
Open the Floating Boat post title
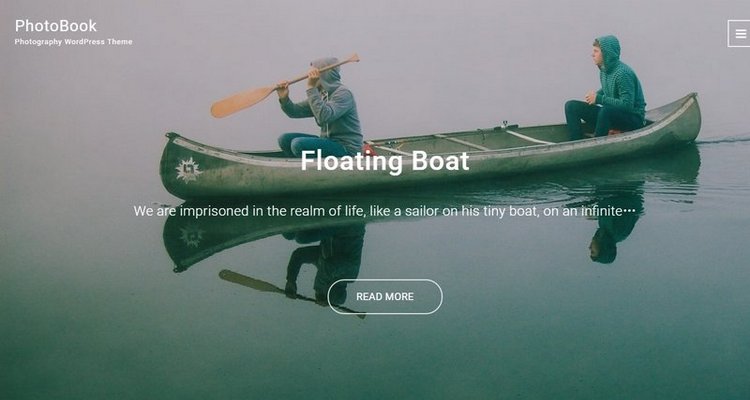tap(385, 161)
